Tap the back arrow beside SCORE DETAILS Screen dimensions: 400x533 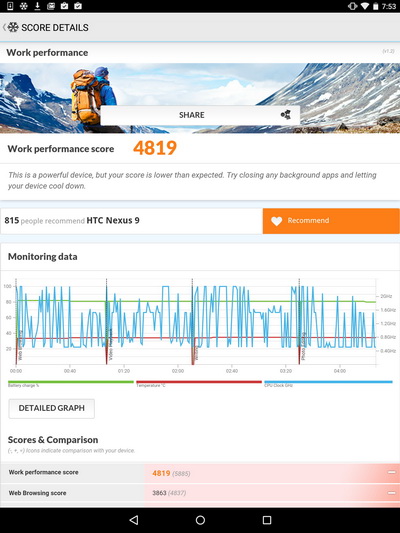click(x=4, y=27)
